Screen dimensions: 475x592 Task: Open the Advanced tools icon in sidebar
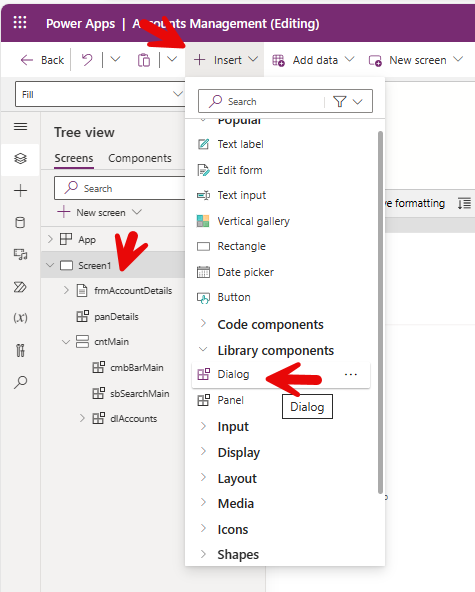[x=20, y=350]
